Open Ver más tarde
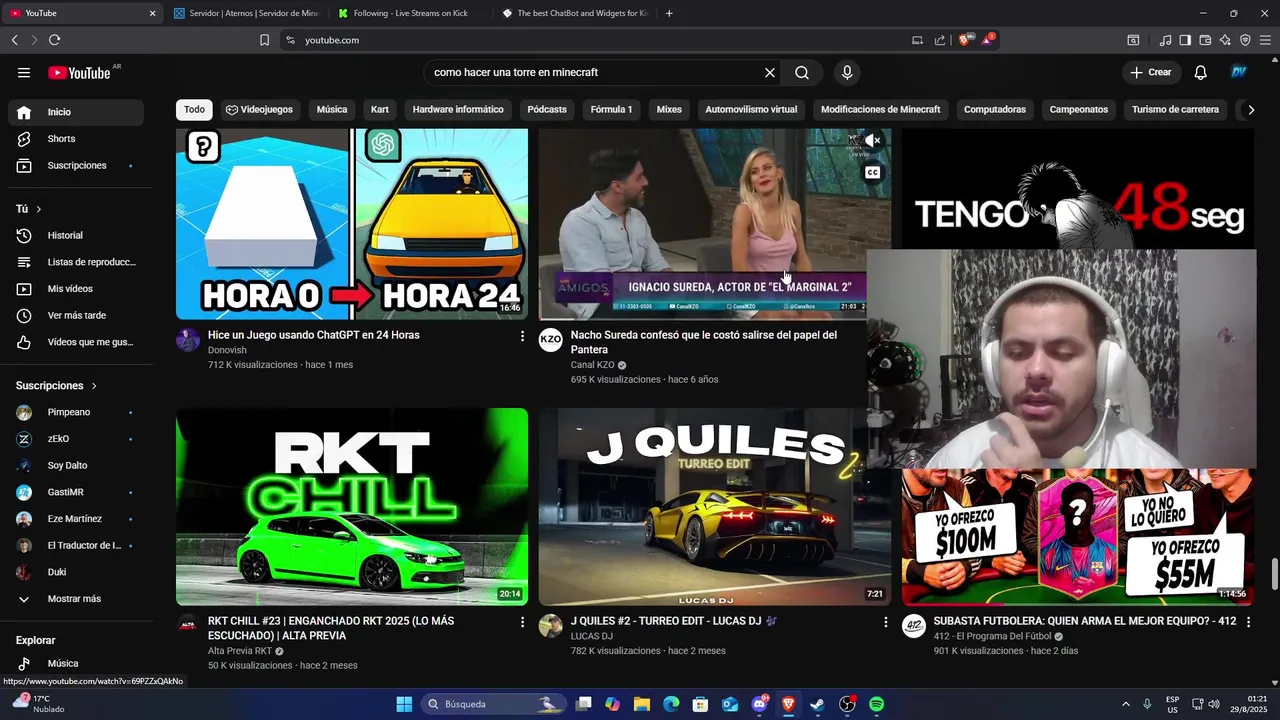 click(x=76, y=315)
